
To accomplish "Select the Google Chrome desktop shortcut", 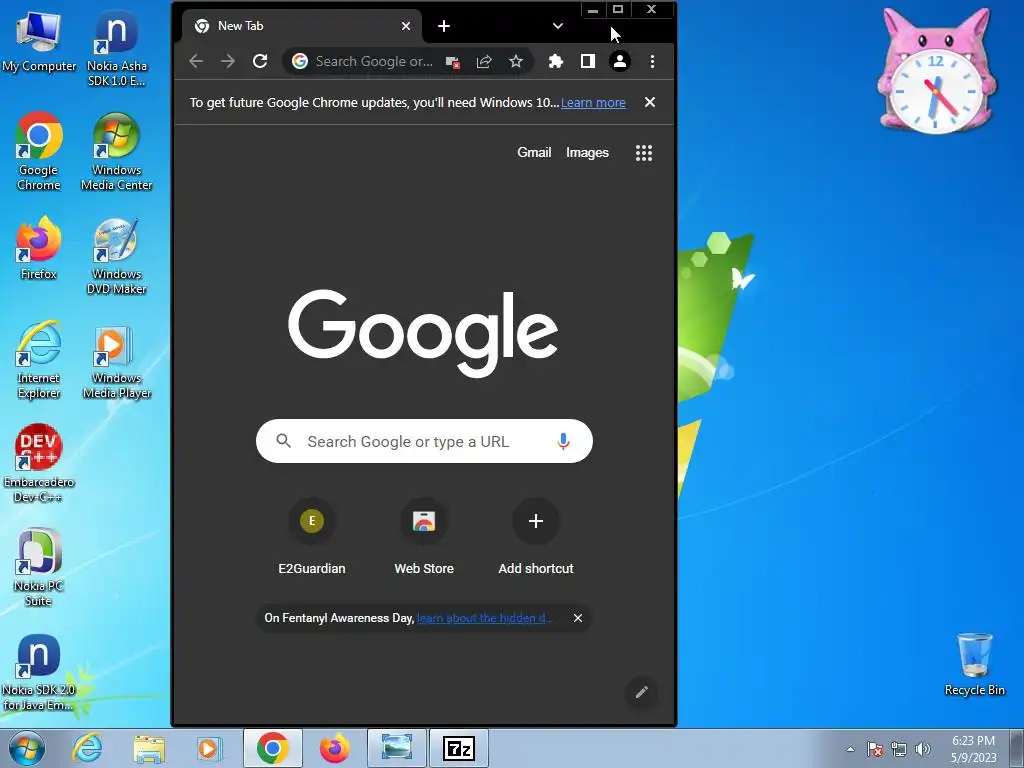I will tap(39, 152).
